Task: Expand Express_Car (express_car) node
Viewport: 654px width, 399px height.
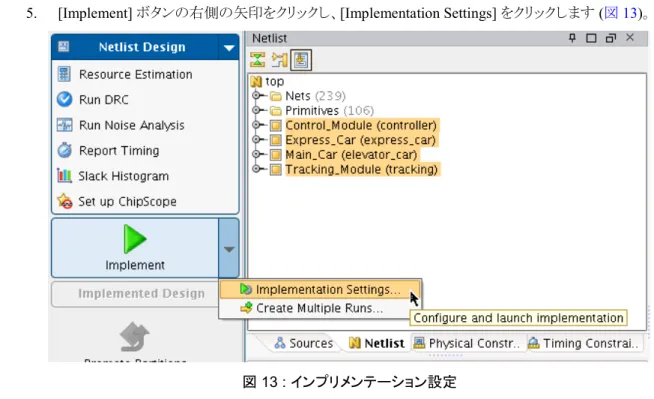Action: point(256,140)
